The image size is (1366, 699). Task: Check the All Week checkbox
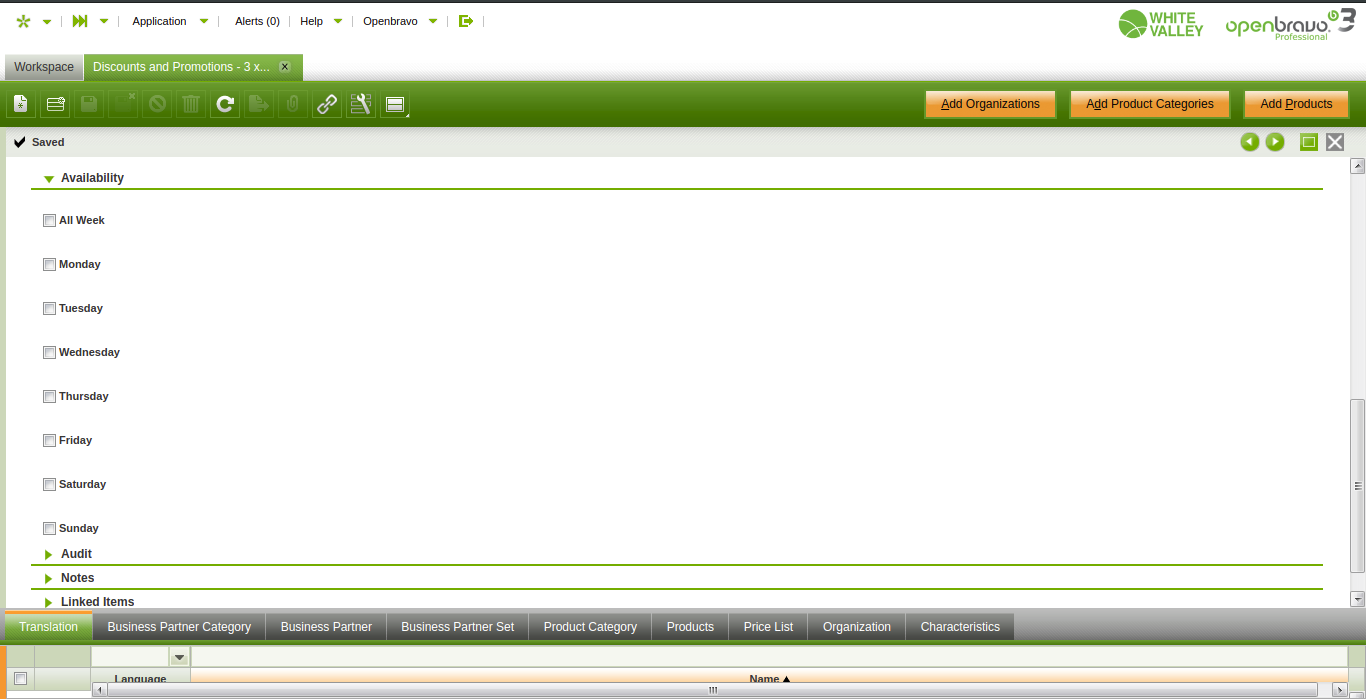click(x=49, y=221)
